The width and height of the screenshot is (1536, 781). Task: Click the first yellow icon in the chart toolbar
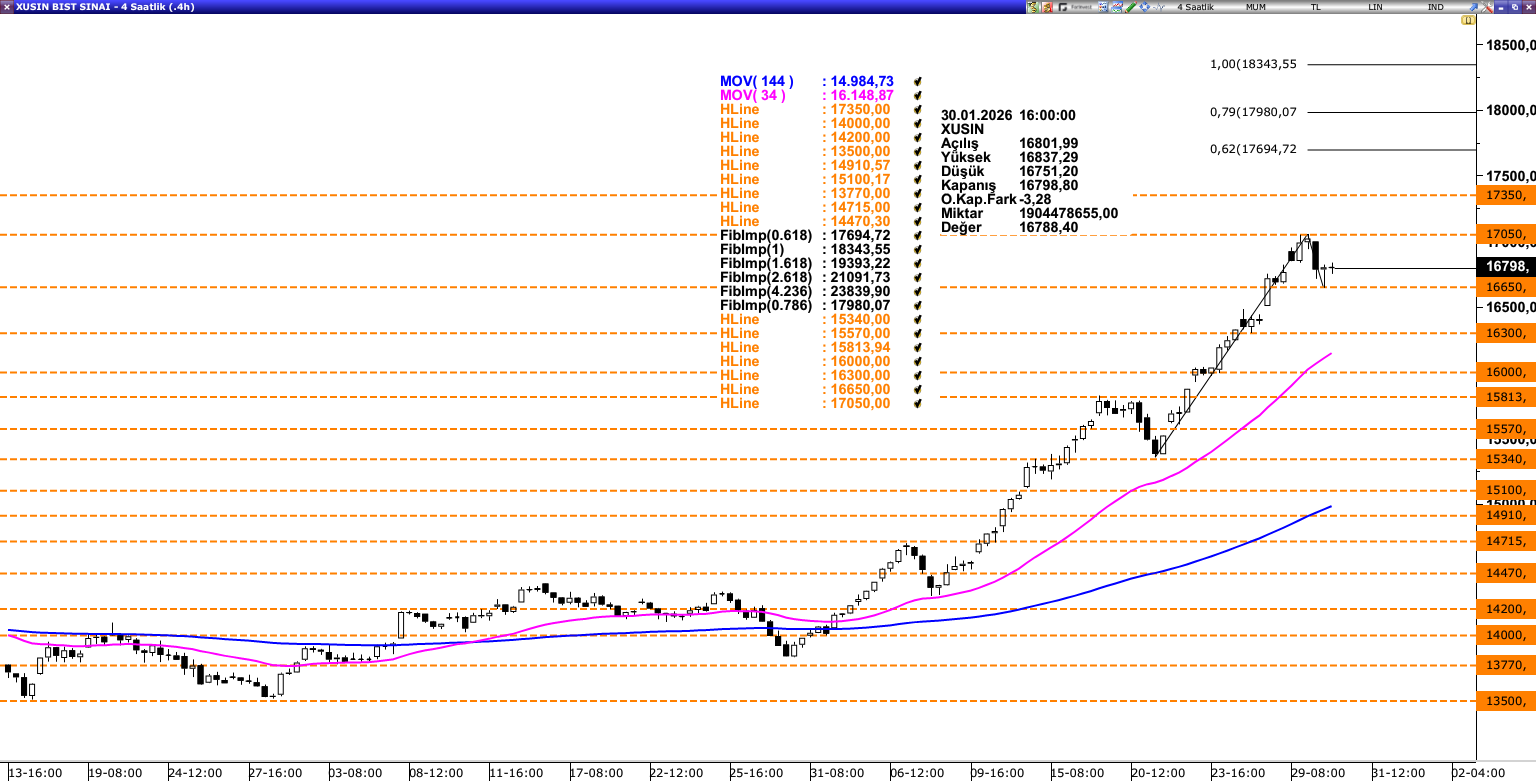[1032, 7]
